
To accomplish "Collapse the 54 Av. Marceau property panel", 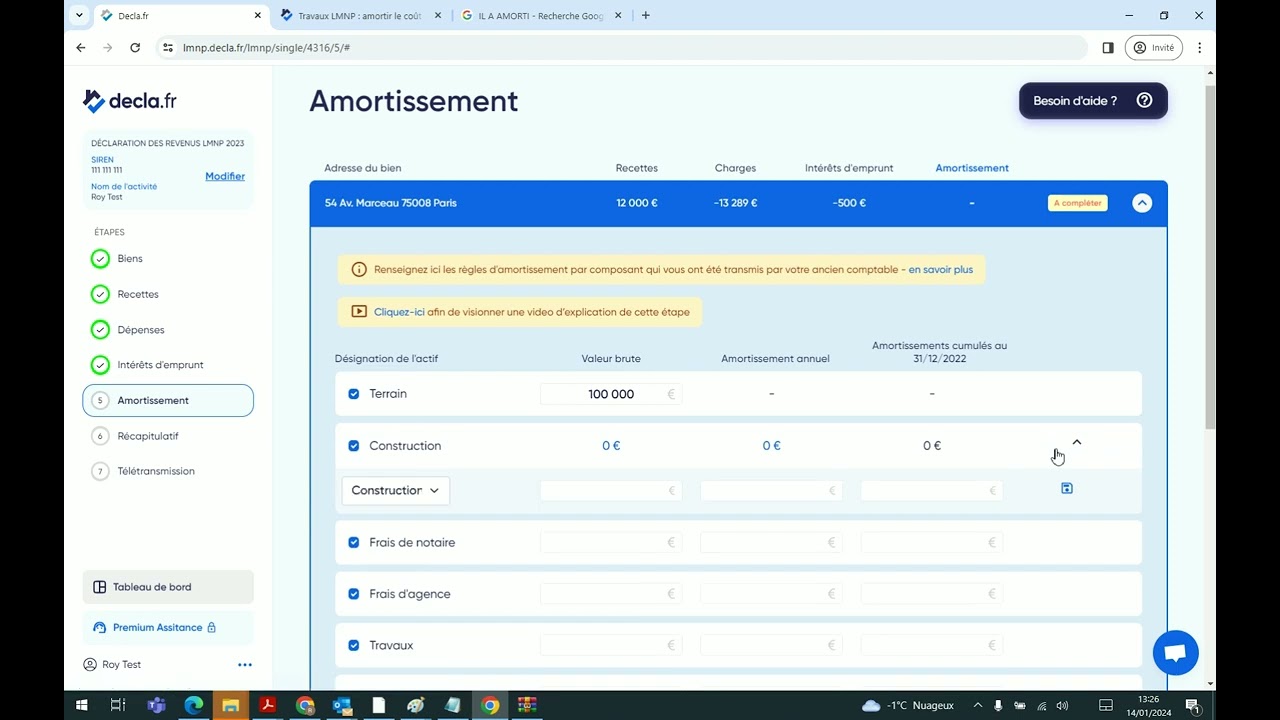I will [x=1142, y=203].
